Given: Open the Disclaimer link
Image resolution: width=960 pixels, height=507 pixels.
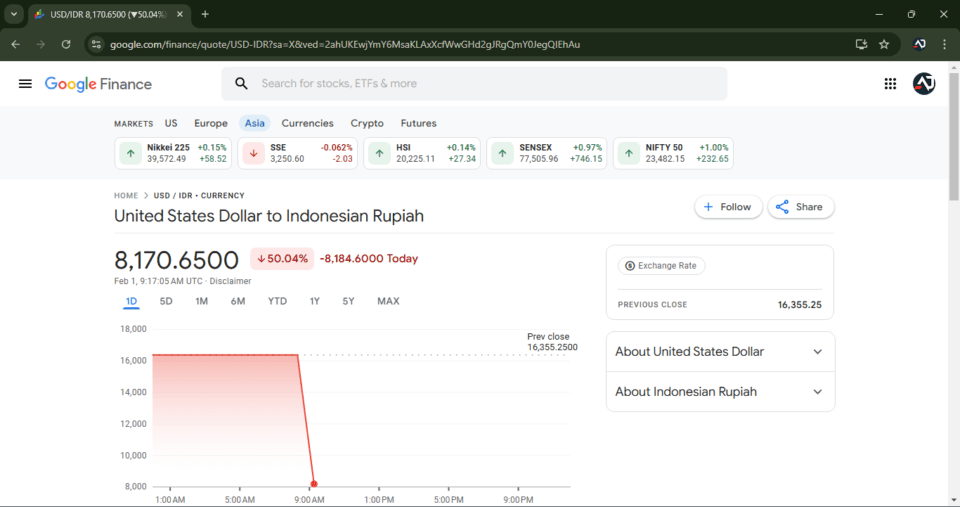Looking at the screenshot, I should click(230, 281).
